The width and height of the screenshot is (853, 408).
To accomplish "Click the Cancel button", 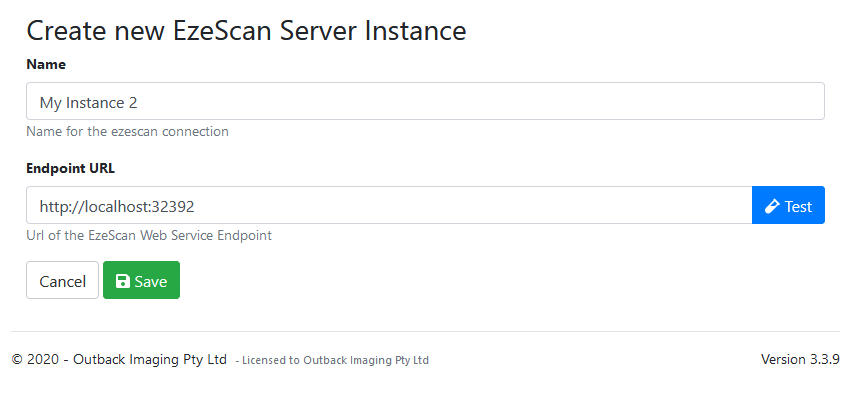I will click(62, 281).
